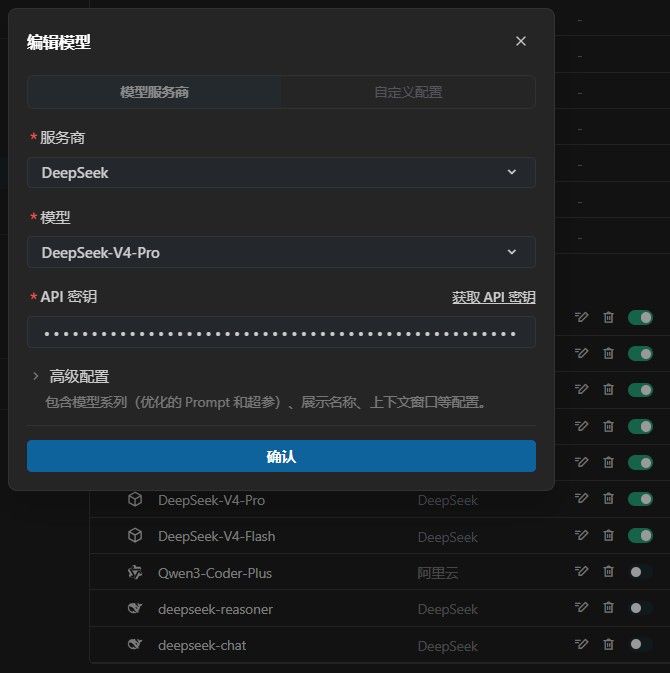Delete the Qwen3-Coder-Plus model
Screen dimensions: 670x673
coord(608,571)
